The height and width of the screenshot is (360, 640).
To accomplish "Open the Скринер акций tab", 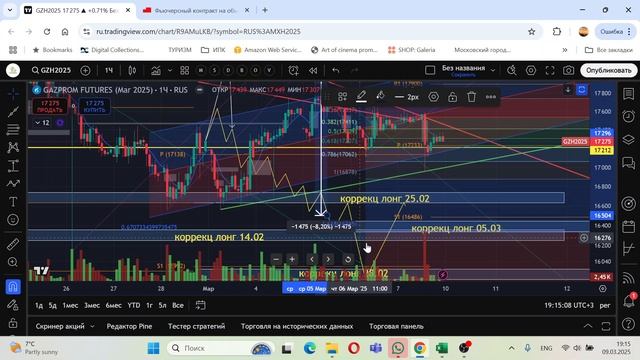I will click(x=60, y=326).
